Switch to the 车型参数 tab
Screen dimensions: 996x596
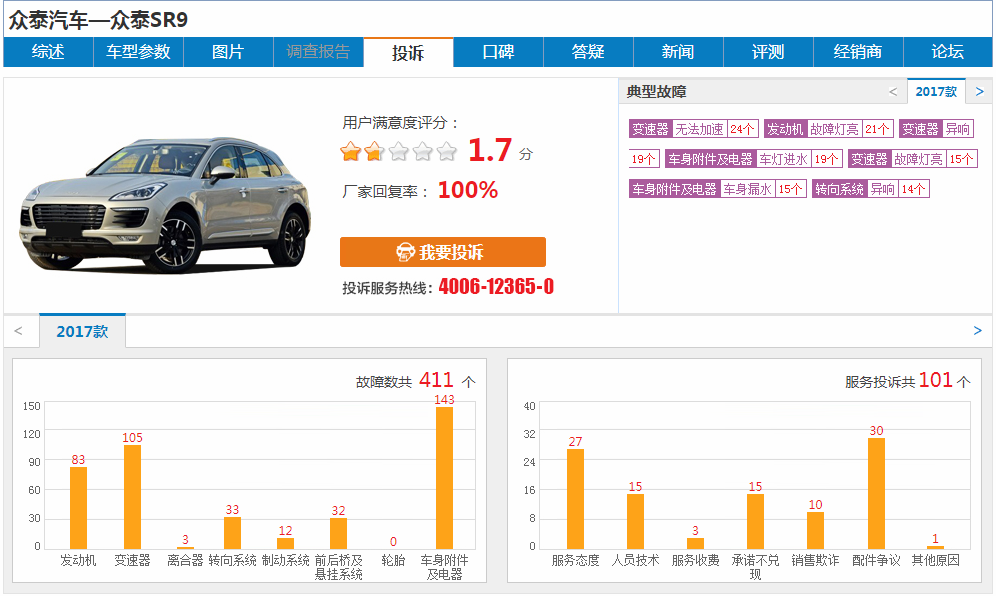coord(138,52)
